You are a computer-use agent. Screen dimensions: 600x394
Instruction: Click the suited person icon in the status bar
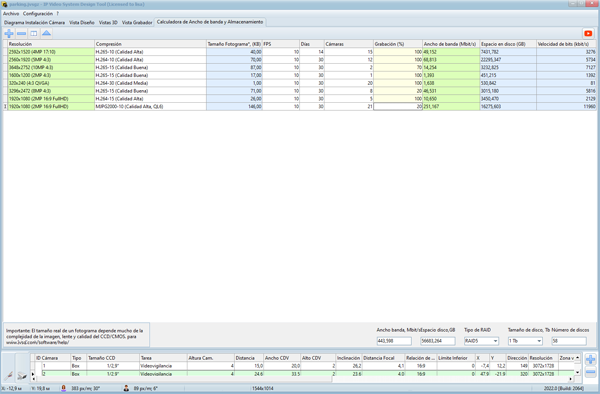(126, 388)
